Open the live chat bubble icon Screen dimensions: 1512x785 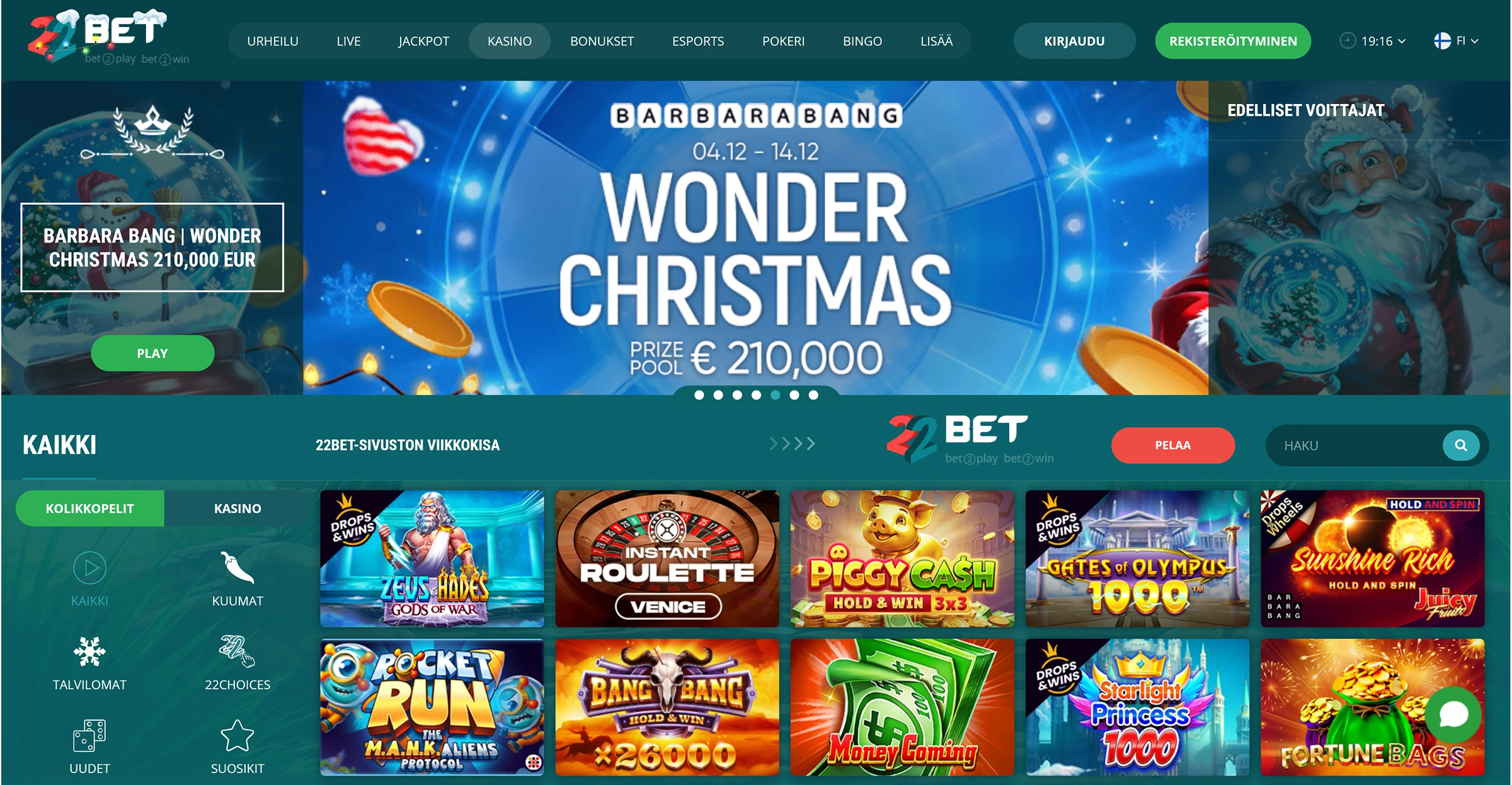coord(1454,714)
